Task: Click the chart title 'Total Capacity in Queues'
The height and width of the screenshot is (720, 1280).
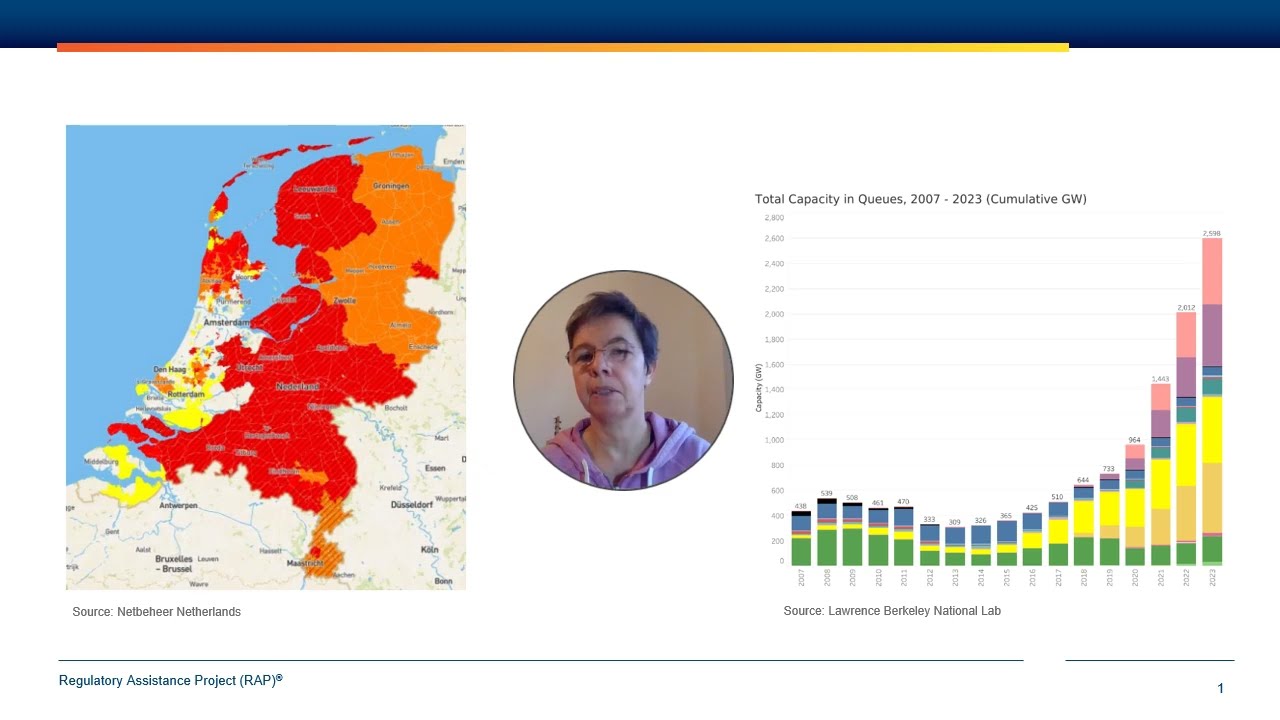Action: (920, 199)
